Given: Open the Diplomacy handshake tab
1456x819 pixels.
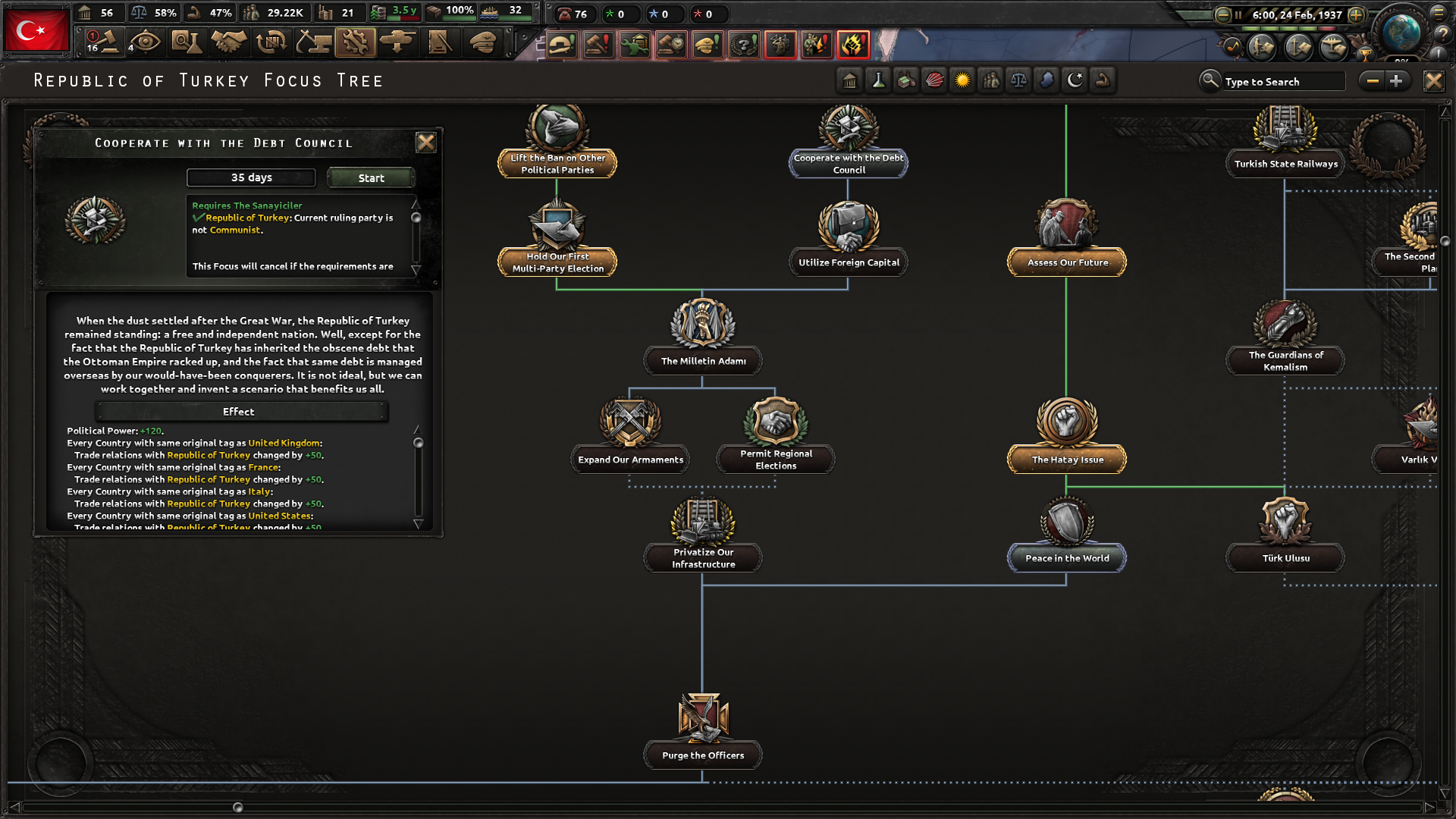Looking at the screenshot, I should click(228, 42).
